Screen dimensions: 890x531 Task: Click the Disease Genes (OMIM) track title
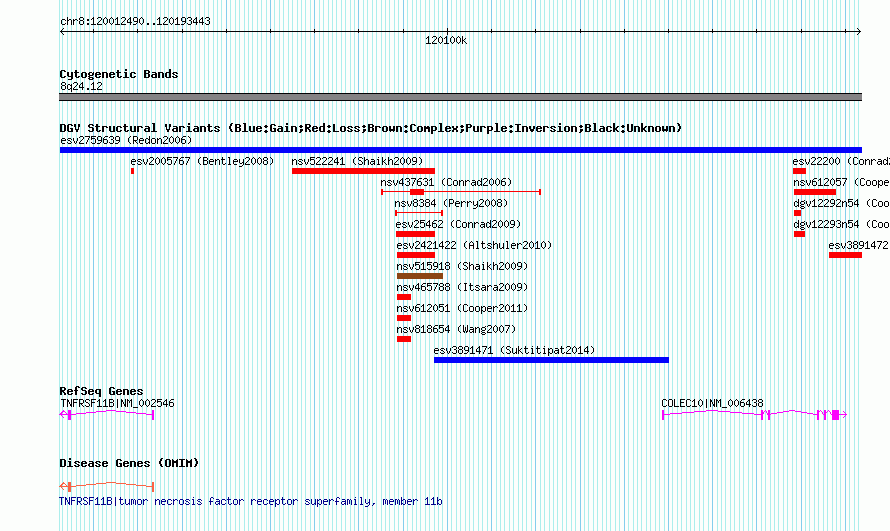point(129,463)
